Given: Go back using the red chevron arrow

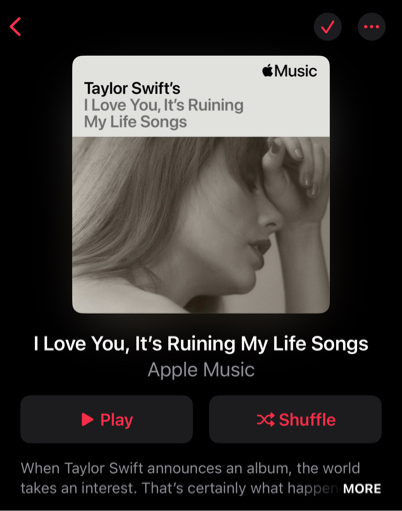Looking at the screenshot, I should point(15,27).
